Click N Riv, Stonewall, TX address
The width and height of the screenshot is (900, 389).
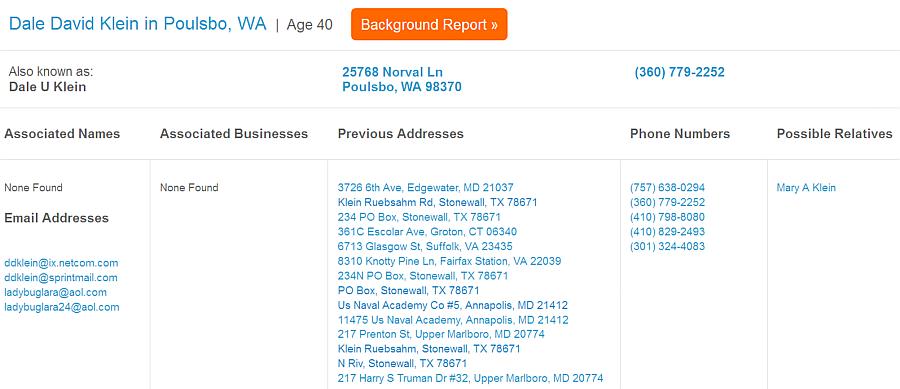click(x=402, y=364)
